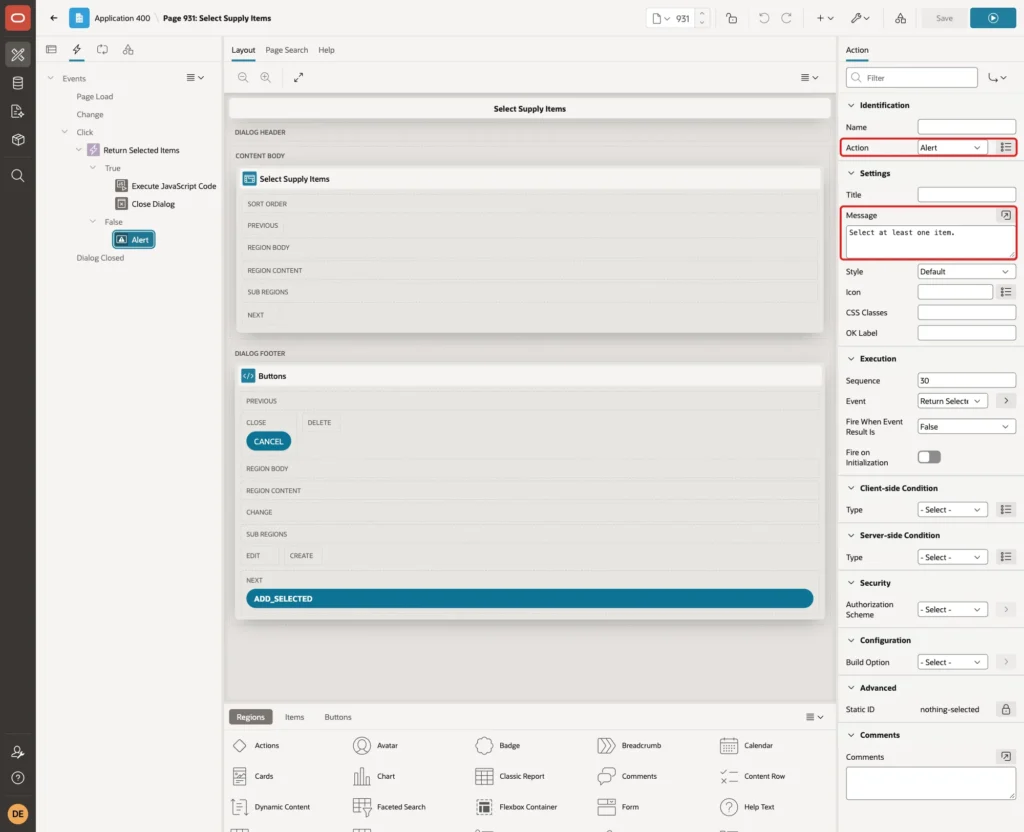Open the Processing tab icon

[103, 50]
